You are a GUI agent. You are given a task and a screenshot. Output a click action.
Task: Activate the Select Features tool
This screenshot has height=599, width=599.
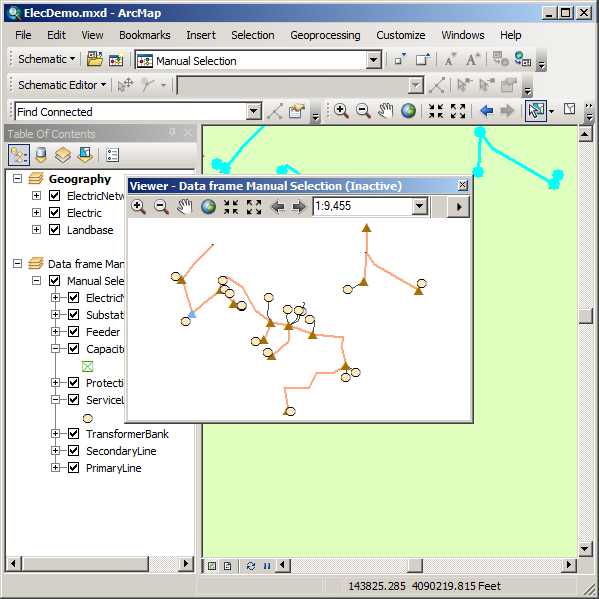coord(536,111)
